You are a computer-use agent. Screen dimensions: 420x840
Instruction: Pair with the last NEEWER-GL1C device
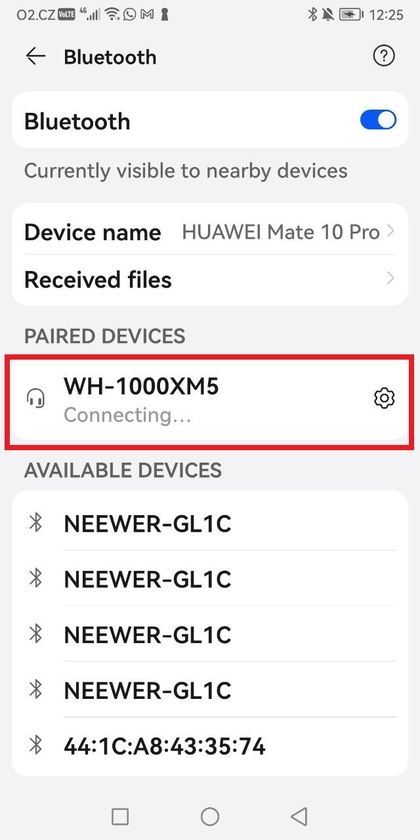tap(210, 689)
